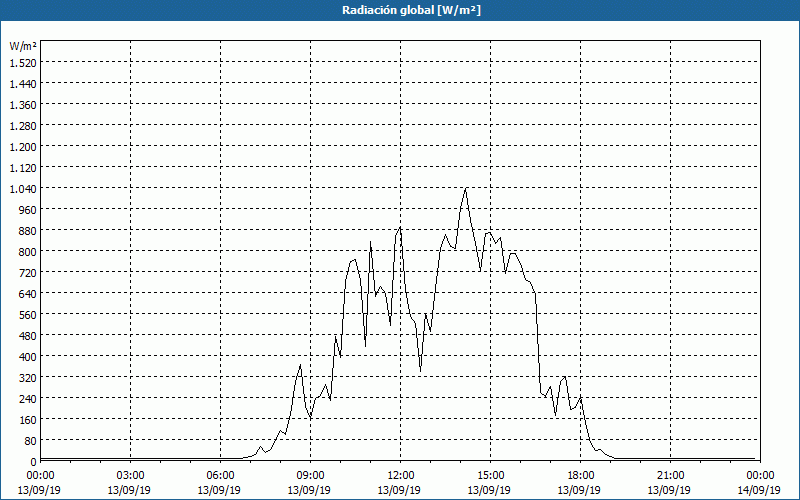The image size is (800, 500).
Task: Click the 960 y-axis label
Action: coord(28,210)
